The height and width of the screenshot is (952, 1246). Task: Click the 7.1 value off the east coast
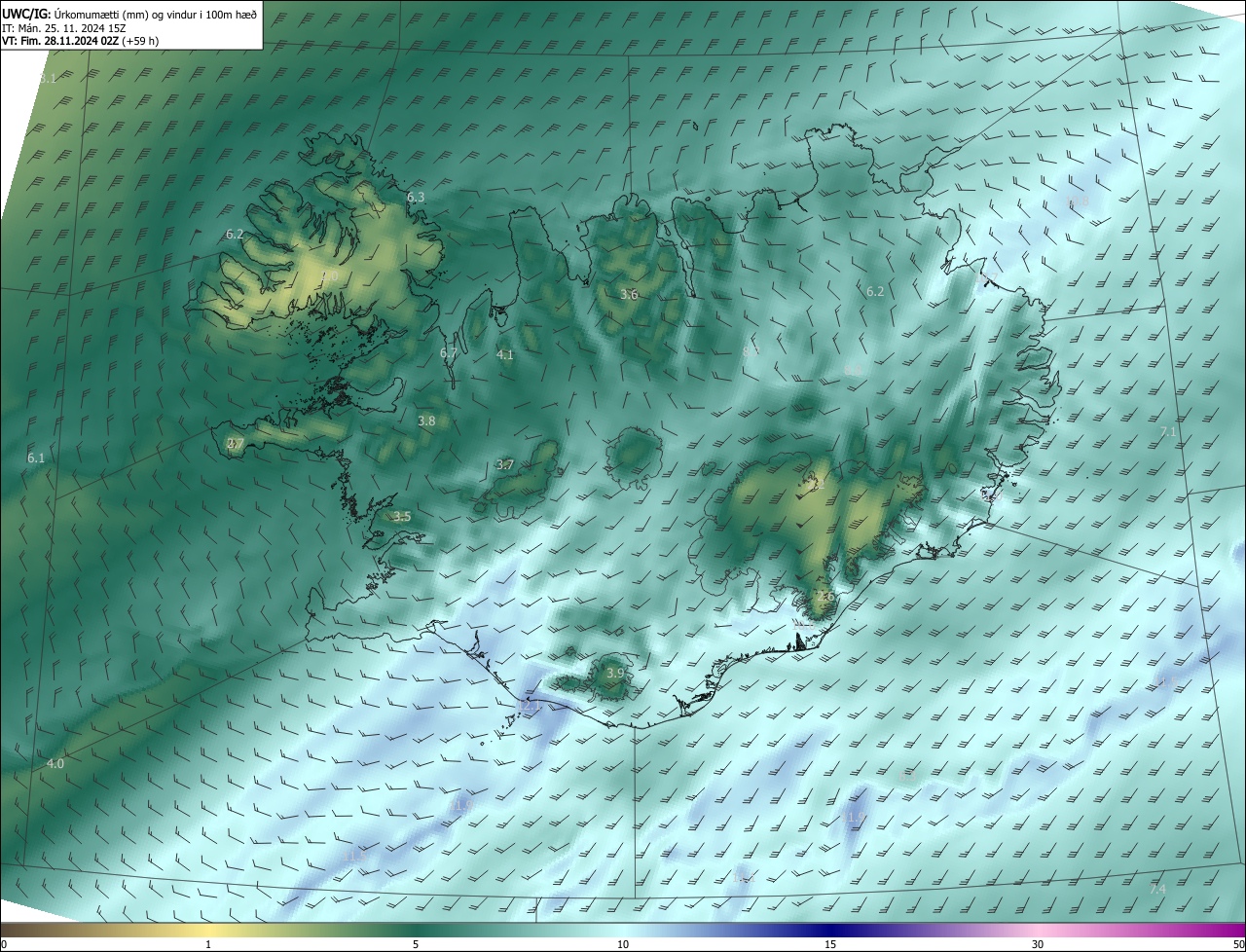(1168, 431)
